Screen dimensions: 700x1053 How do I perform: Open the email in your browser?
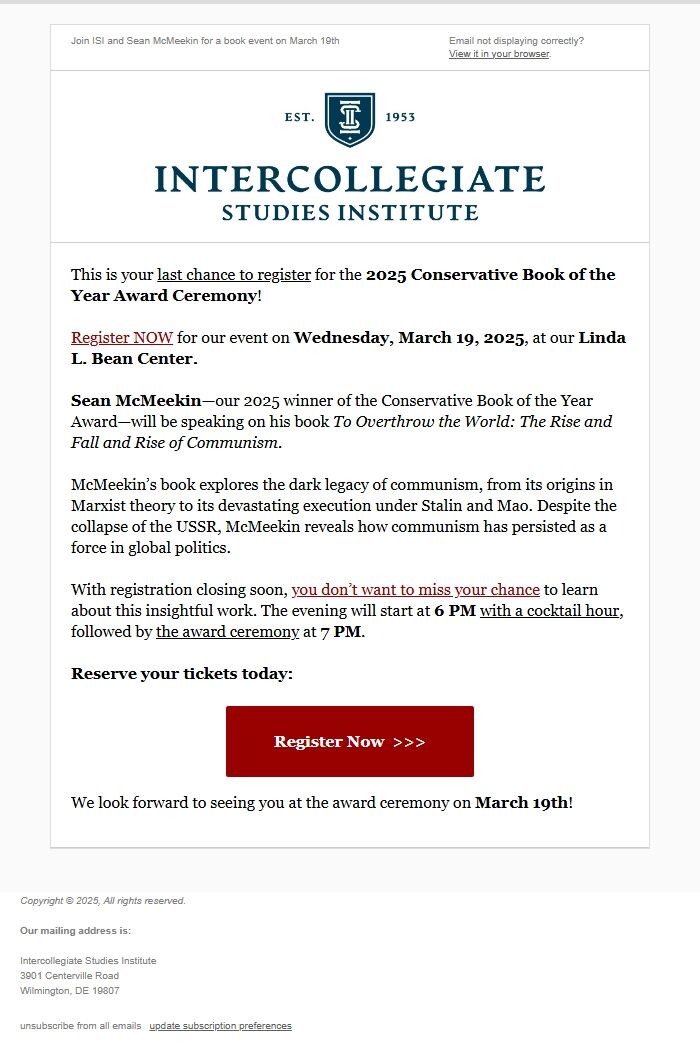click(x=498, y=54)
